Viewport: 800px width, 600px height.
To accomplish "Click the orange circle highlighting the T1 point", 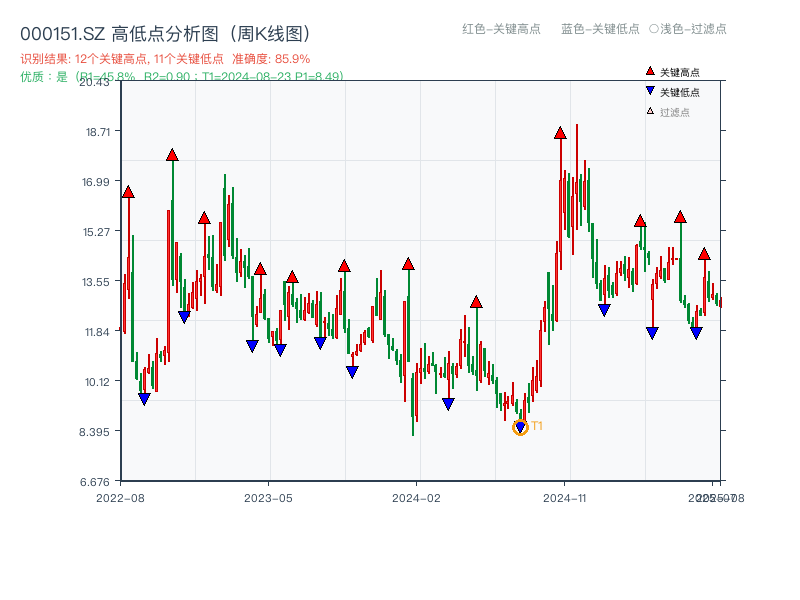I will (x=520, y=427).
